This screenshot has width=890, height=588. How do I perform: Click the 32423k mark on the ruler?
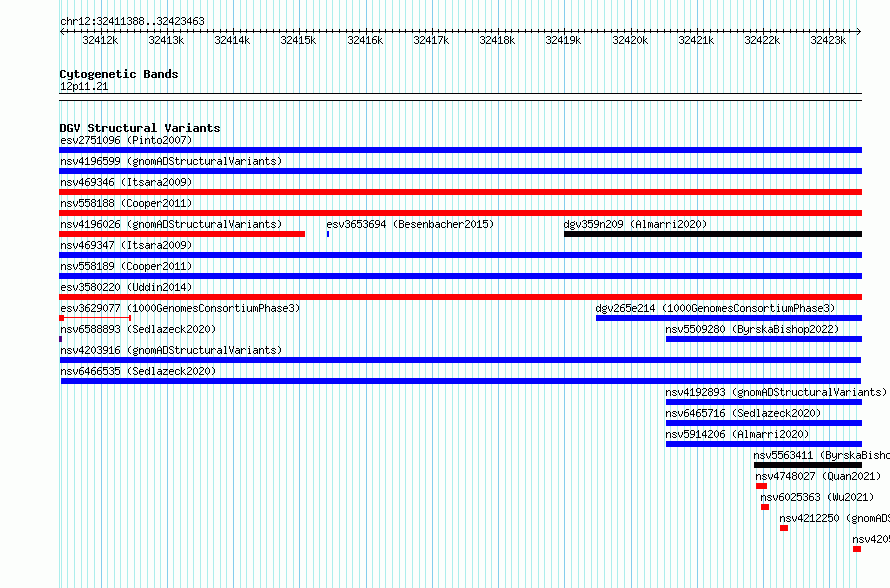(x=828, y=40)
